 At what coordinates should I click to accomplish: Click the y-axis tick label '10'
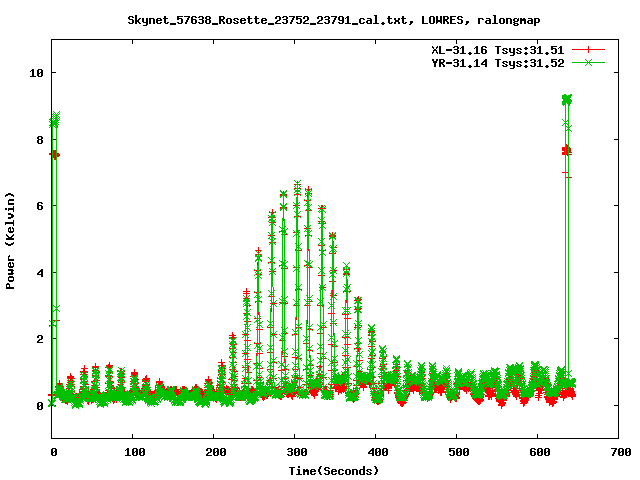[x=36, y=73]
